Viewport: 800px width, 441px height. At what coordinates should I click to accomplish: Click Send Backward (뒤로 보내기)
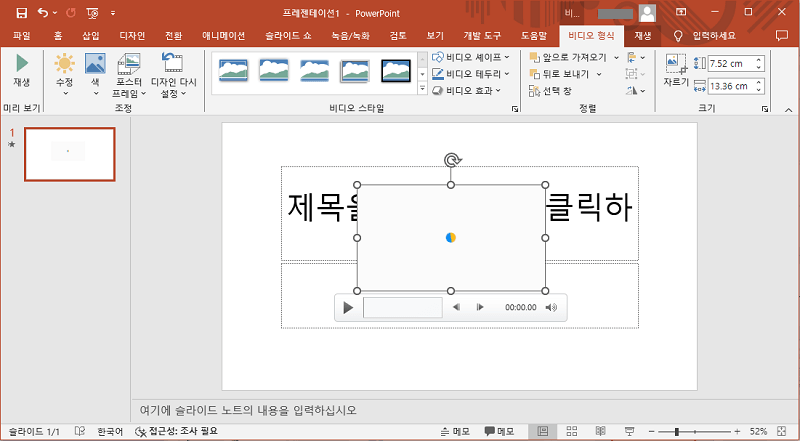pyautogui.click(x=559, y=74)
